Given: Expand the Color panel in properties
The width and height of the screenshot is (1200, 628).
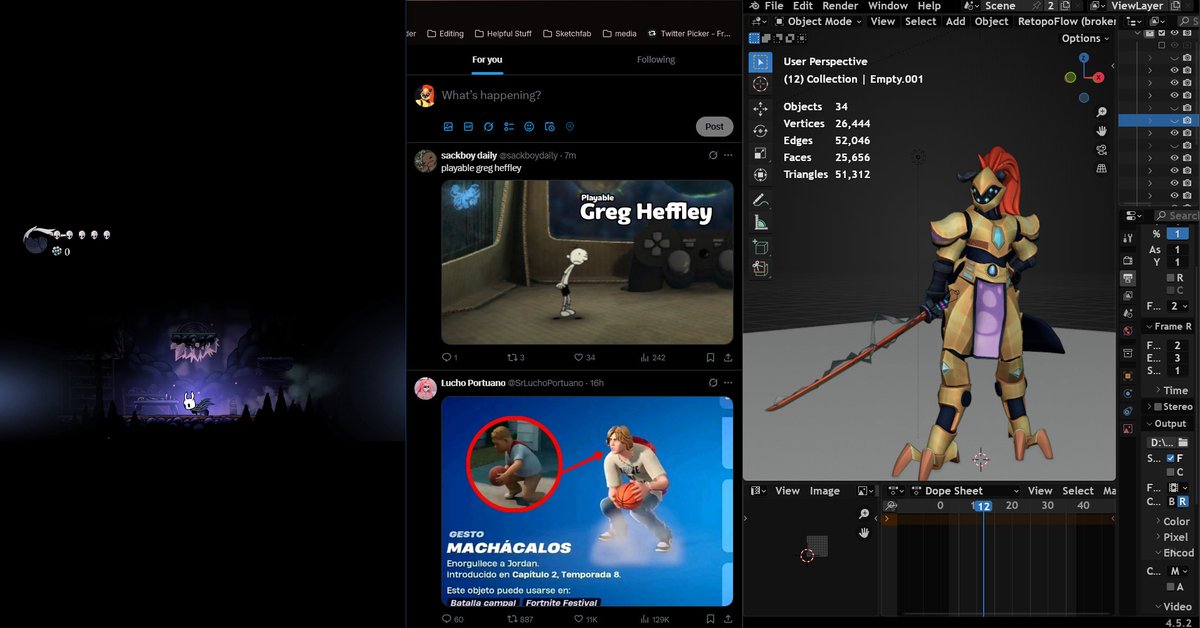Looking at the screenshot, I should (1170, 521).
